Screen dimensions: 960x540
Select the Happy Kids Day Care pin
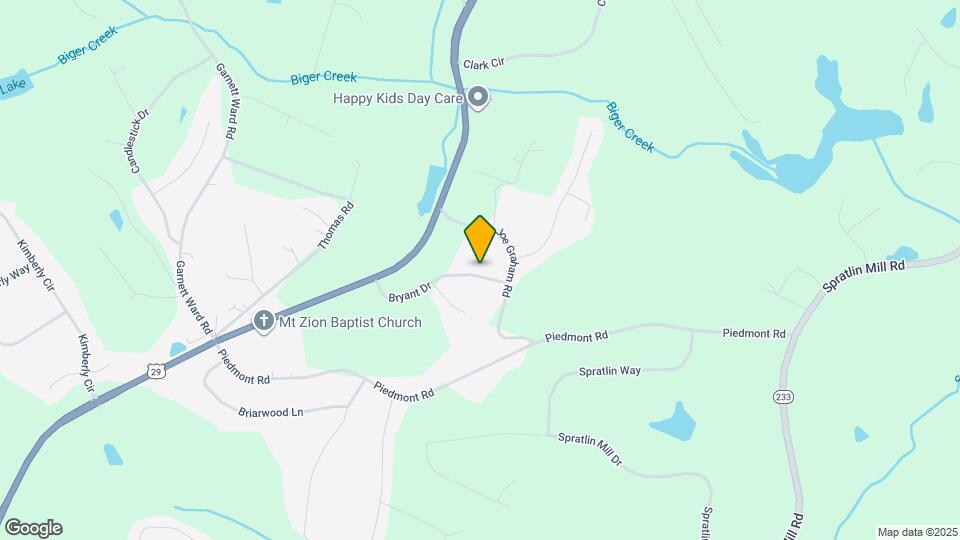478,99
